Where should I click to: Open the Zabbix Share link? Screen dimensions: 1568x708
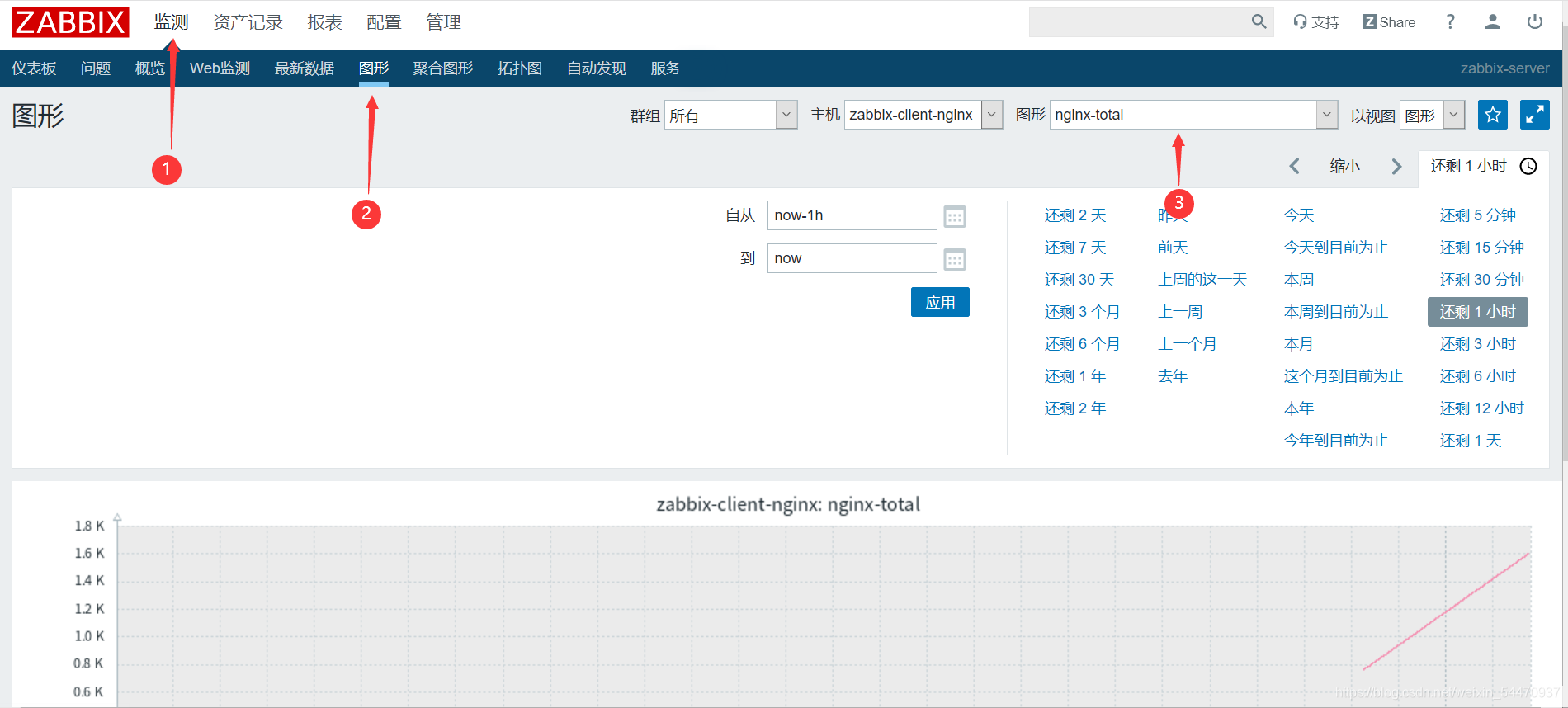pos(1389,22)
